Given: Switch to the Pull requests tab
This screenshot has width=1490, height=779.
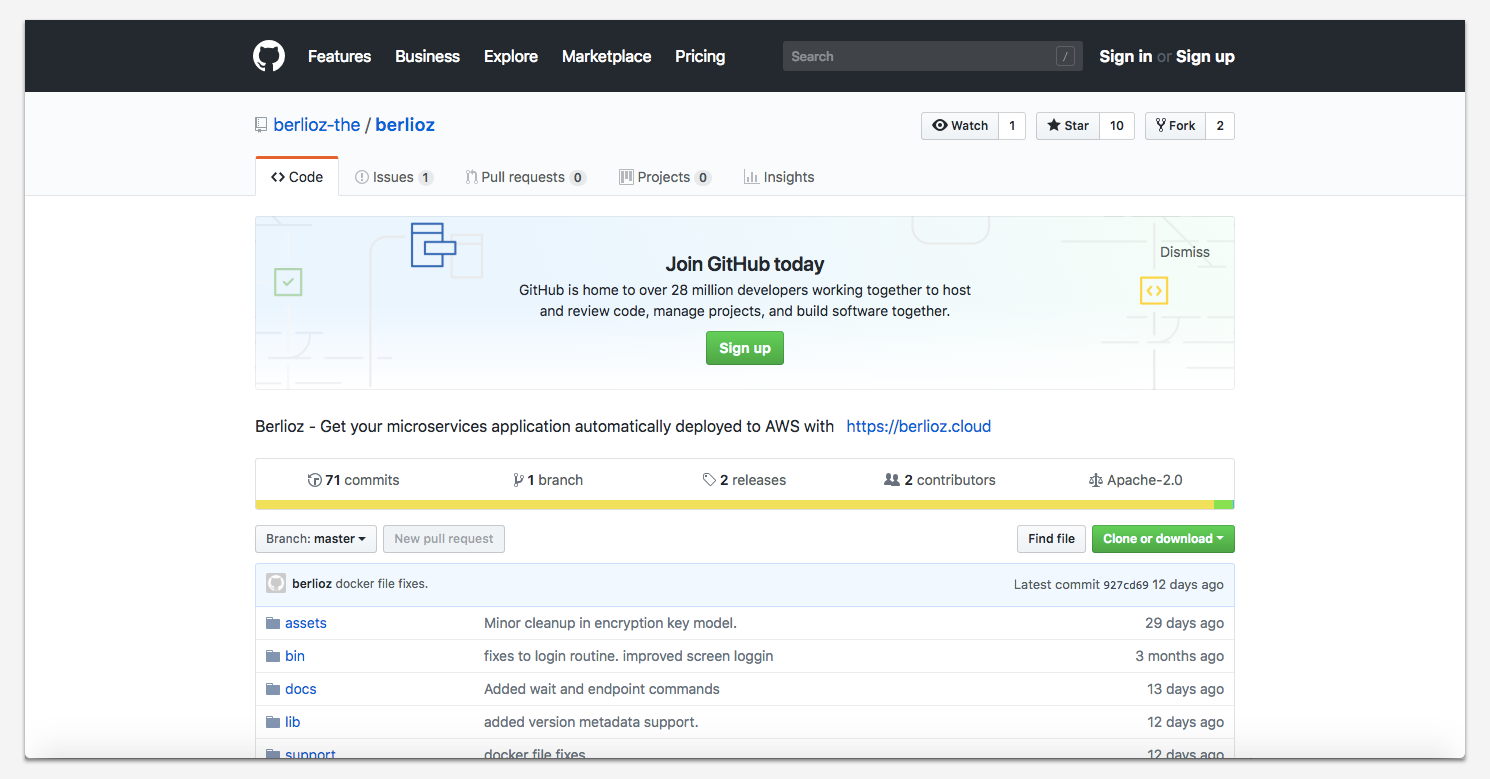Looking at the screenshot, I should click(525, 177).
